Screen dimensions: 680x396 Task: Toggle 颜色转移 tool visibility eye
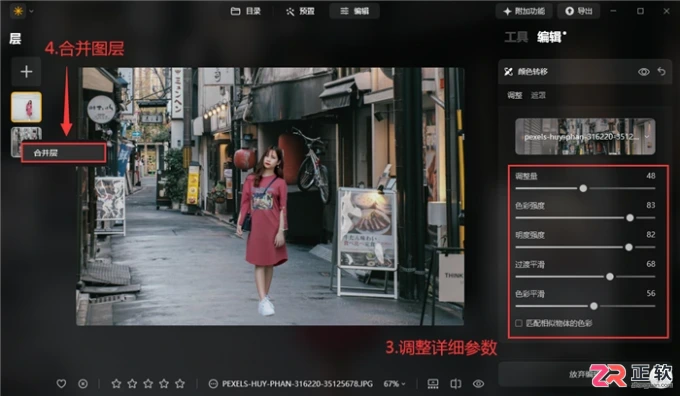(644, 72)
